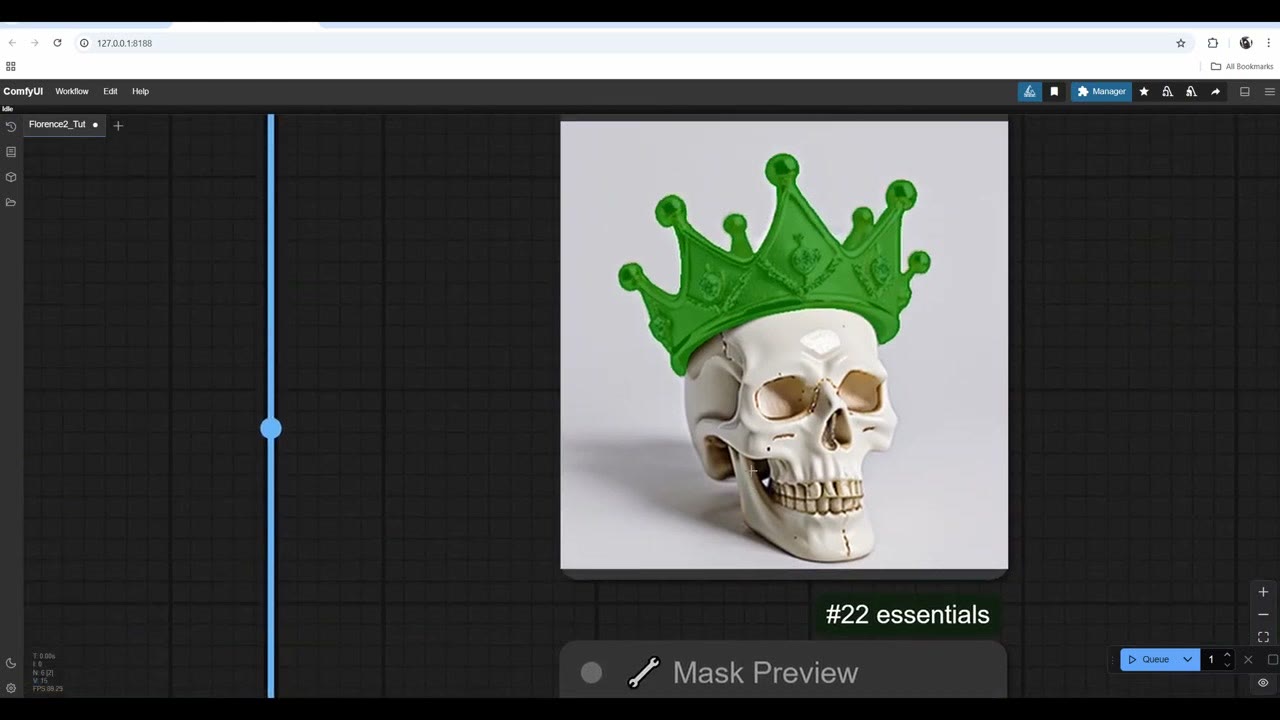This screenshot has height=720, width=1280.
Task: Toggle link visibility eye icon
Action: coord(1263,683)
